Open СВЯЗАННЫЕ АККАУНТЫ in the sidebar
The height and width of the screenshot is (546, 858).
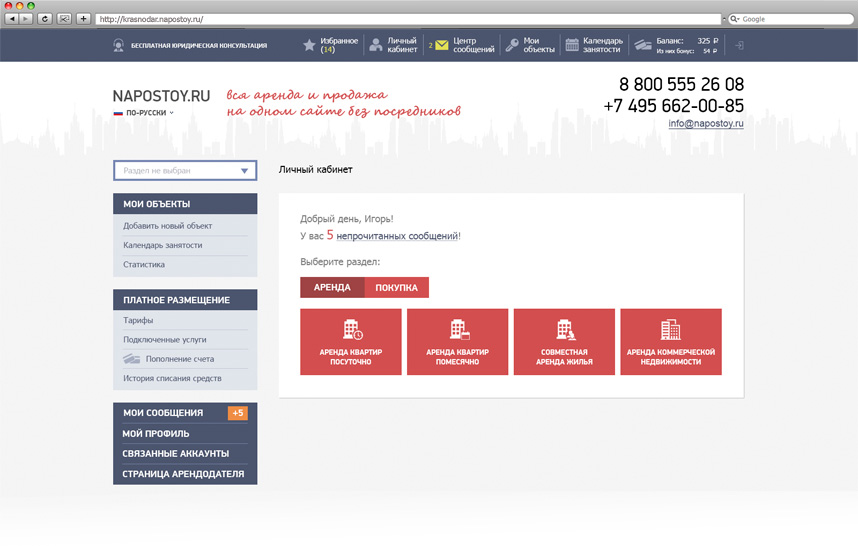[x=176, y=454]
